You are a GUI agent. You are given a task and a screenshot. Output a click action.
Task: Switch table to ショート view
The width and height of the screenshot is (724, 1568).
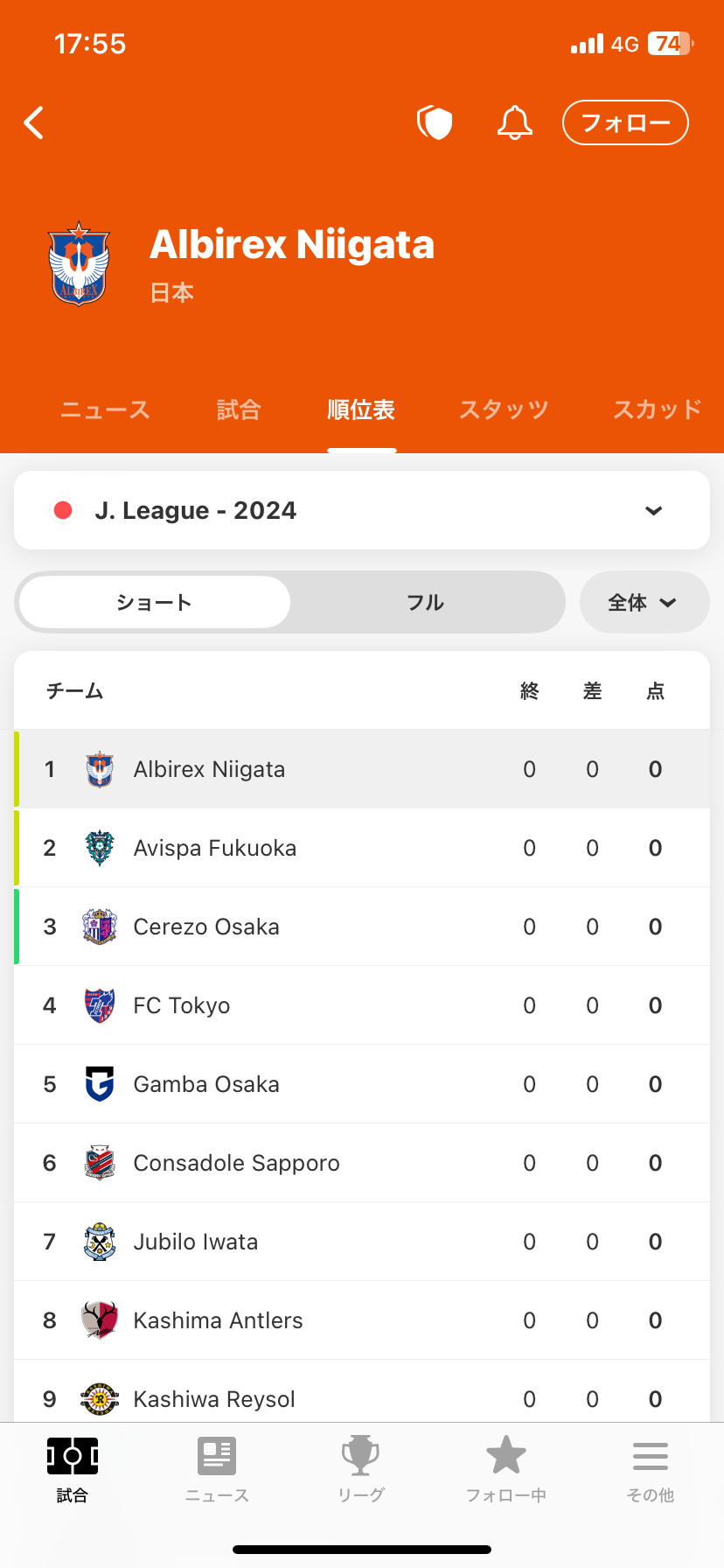coord(154,602)
